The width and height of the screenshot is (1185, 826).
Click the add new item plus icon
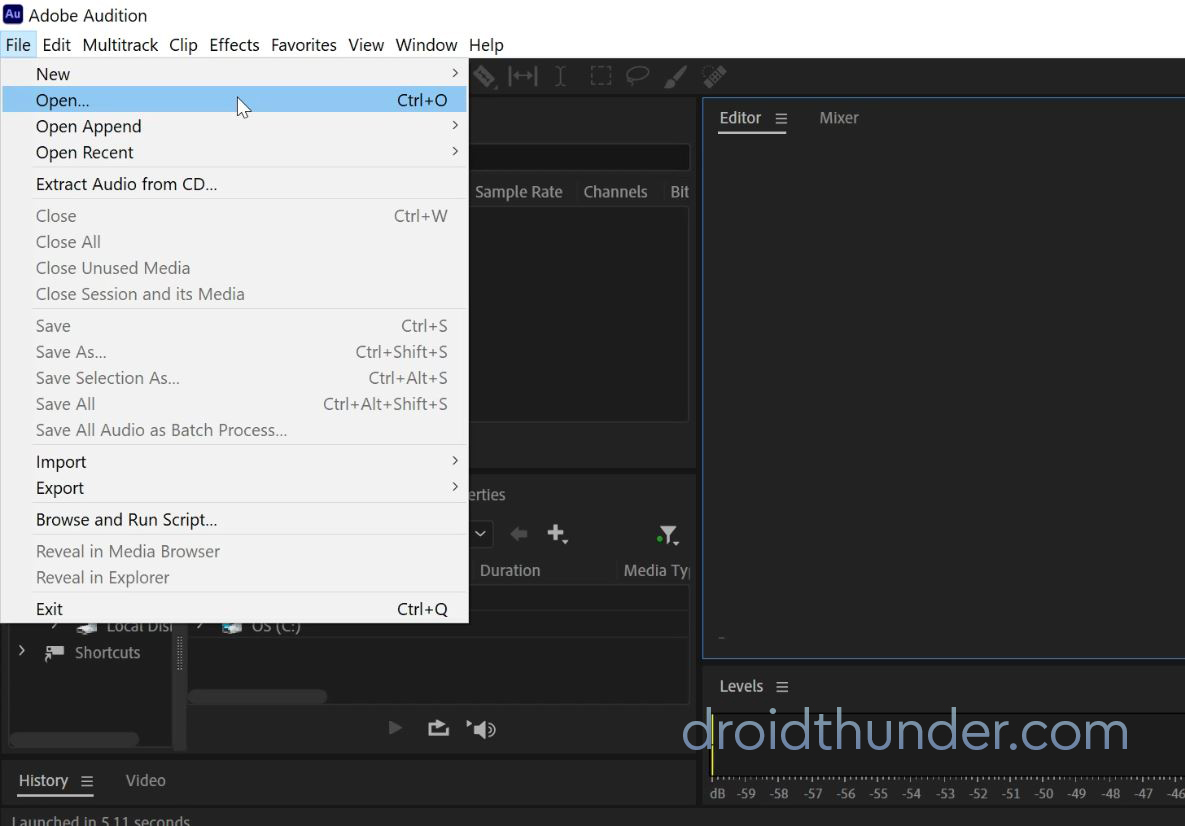pyautogui.click(x=557, y=534)
